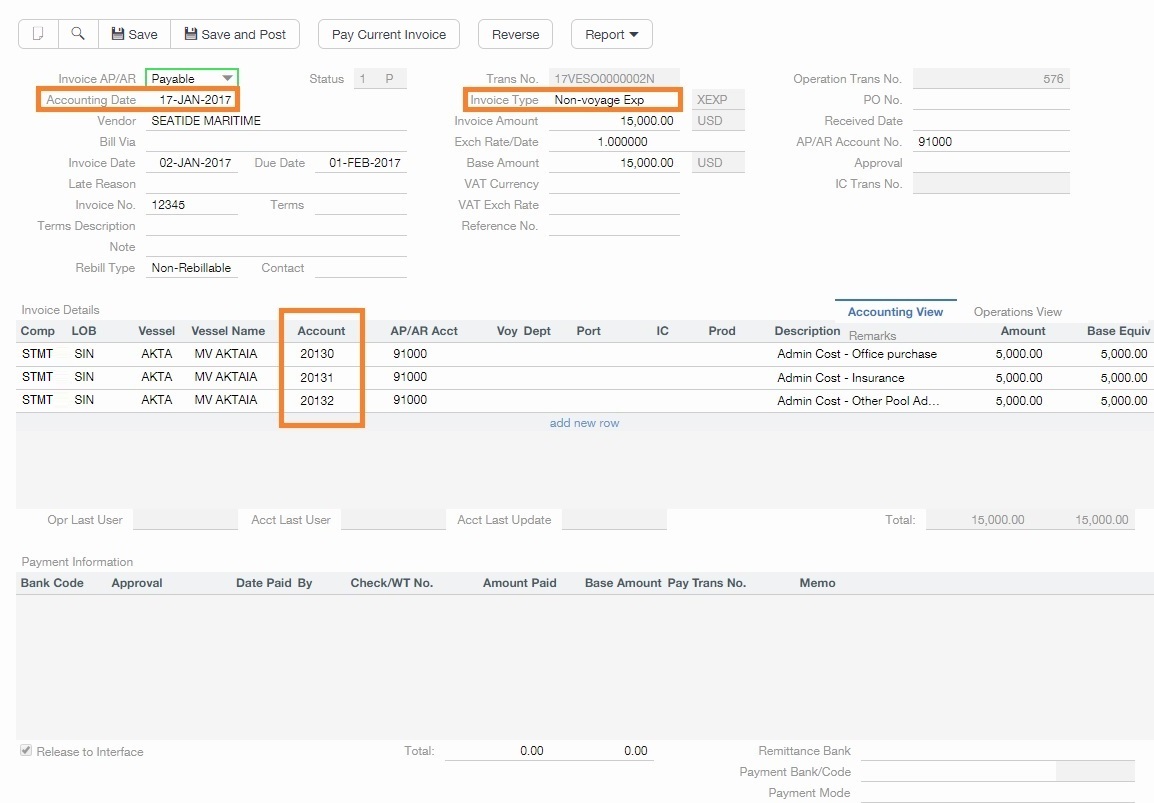The height and width of the screenshot is (803, 1154).
Task: Expand the Report dropdown menu
Action: pyautogui.click(x=611, y=33)
